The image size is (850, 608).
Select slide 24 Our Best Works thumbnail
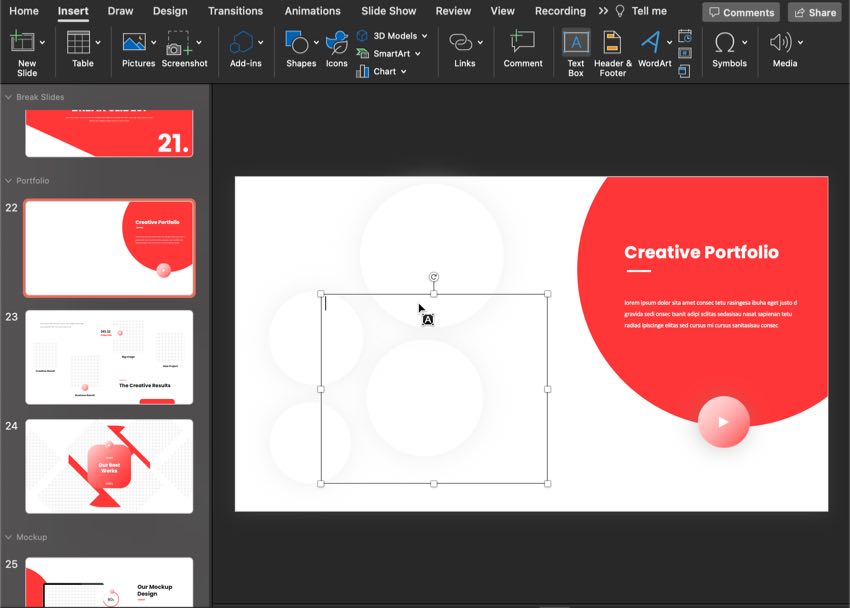click(x=109, y=466)
